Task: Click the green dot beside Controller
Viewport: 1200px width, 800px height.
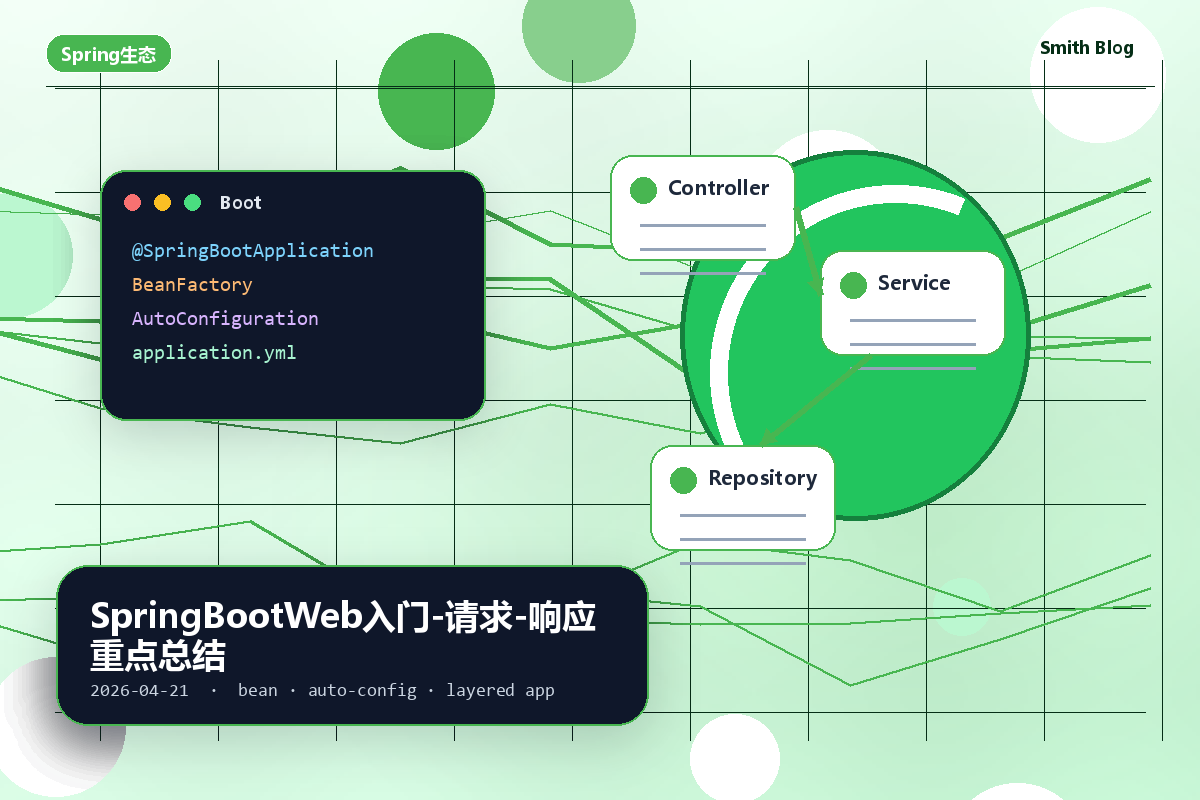Action: pyautogui.click(x=643, y=190)
